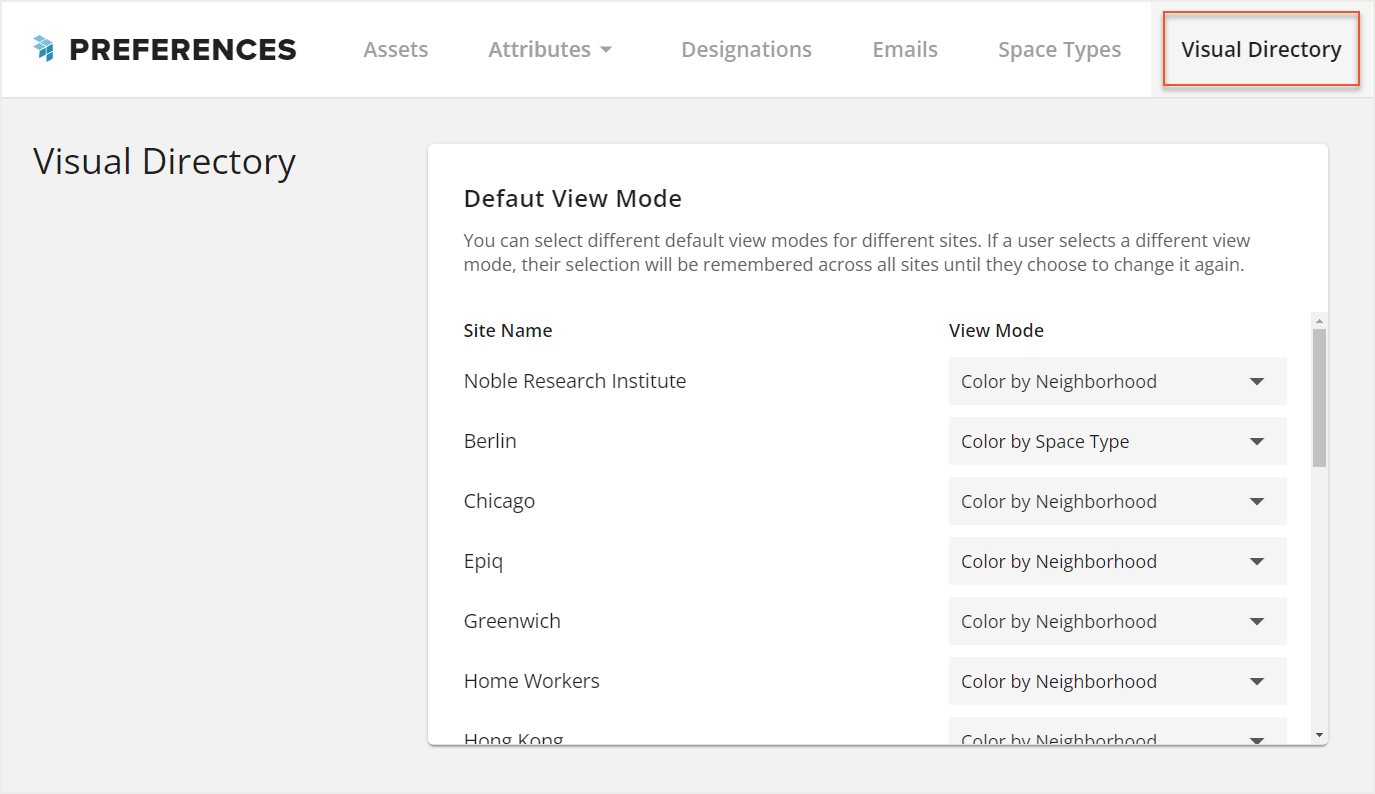Switch to the Emails tab

tap(904, 48)
